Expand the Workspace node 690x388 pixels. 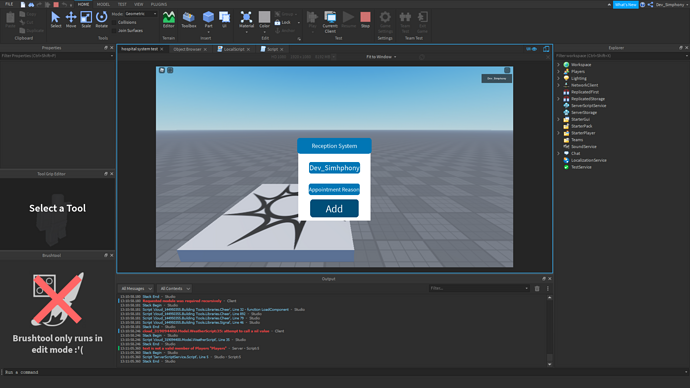(559, 65)
